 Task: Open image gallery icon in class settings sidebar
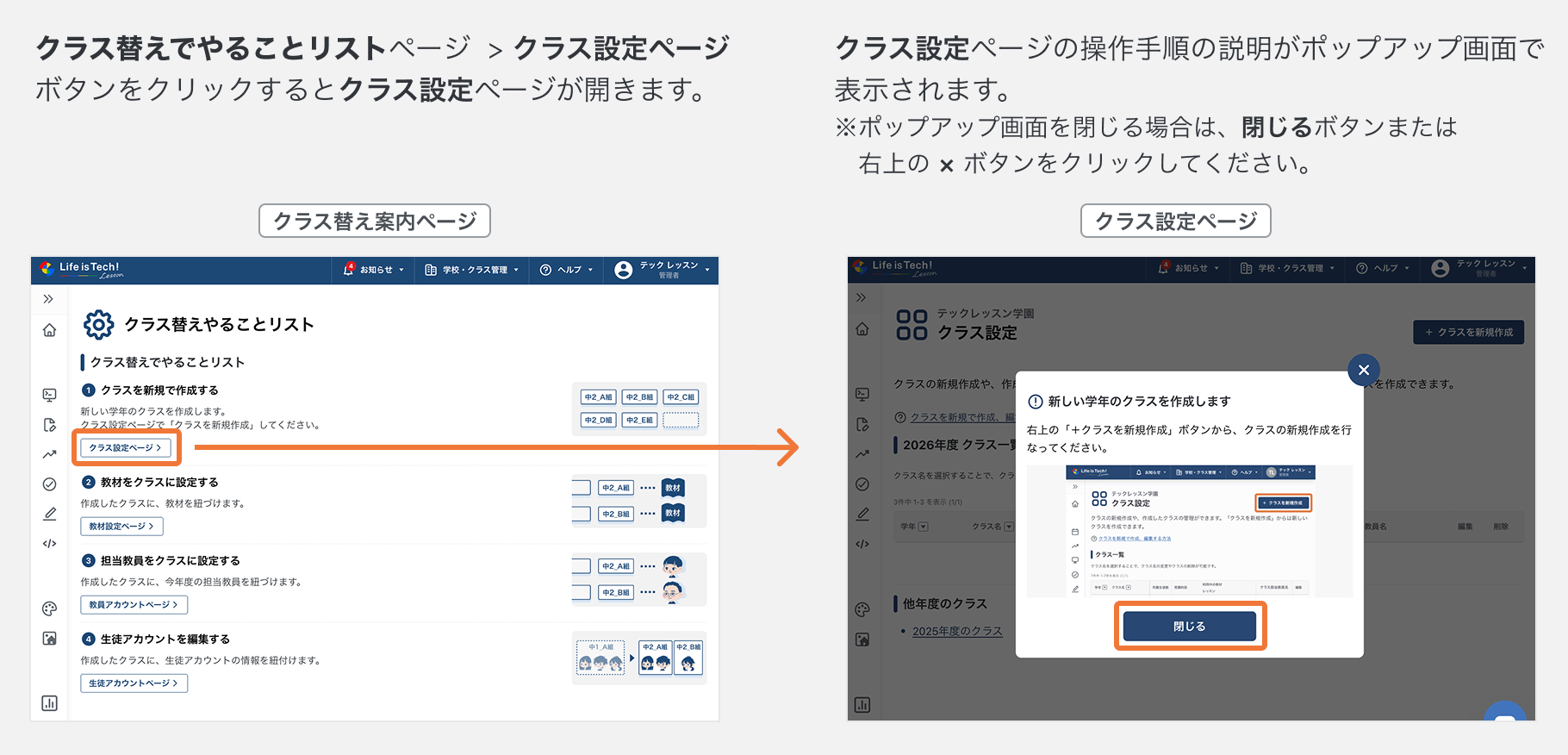(x=862, y=639)
